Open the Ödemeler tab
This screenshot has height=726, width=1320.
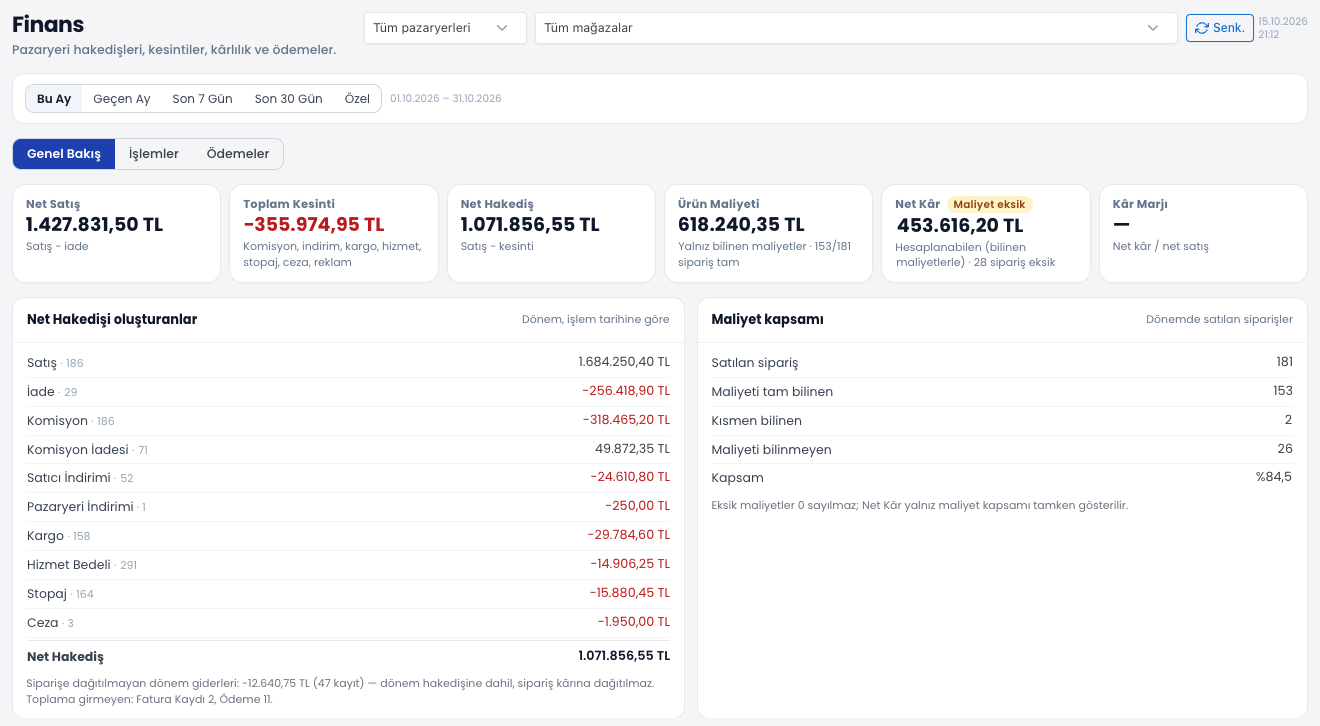(x=238, y=154)
